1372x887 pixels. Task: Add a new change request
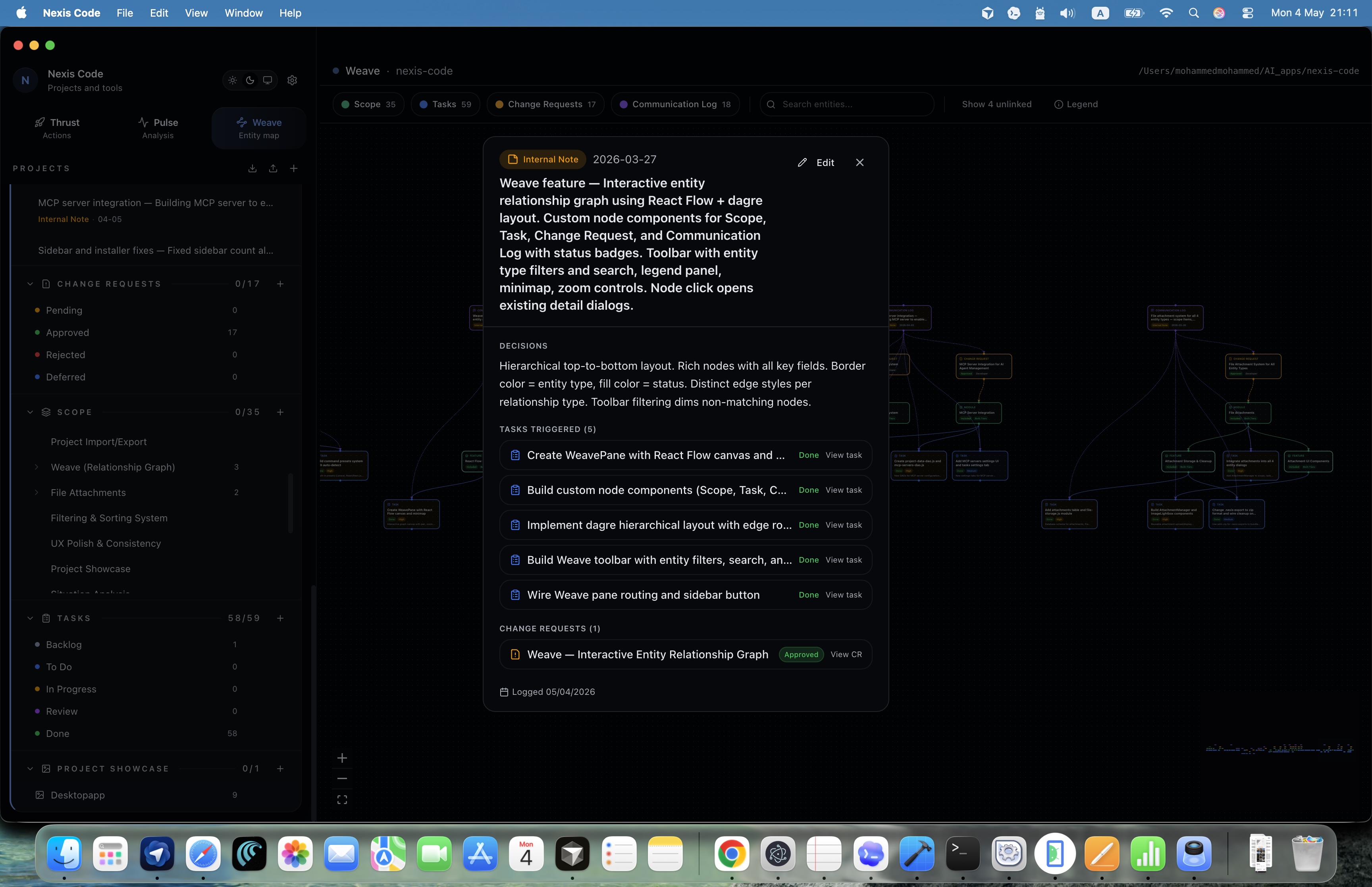click(x=280, y=284)
